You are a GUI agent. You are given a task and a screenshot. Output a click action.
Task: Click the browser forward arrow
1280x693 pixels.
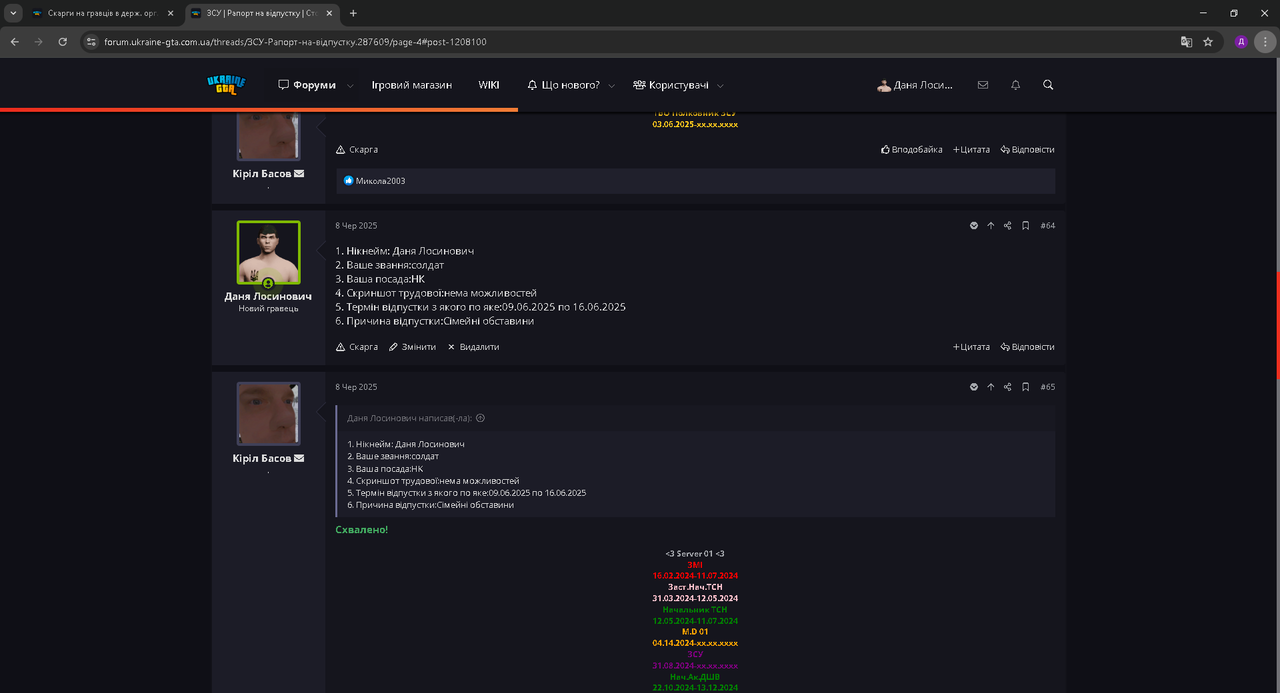[38, 42]
